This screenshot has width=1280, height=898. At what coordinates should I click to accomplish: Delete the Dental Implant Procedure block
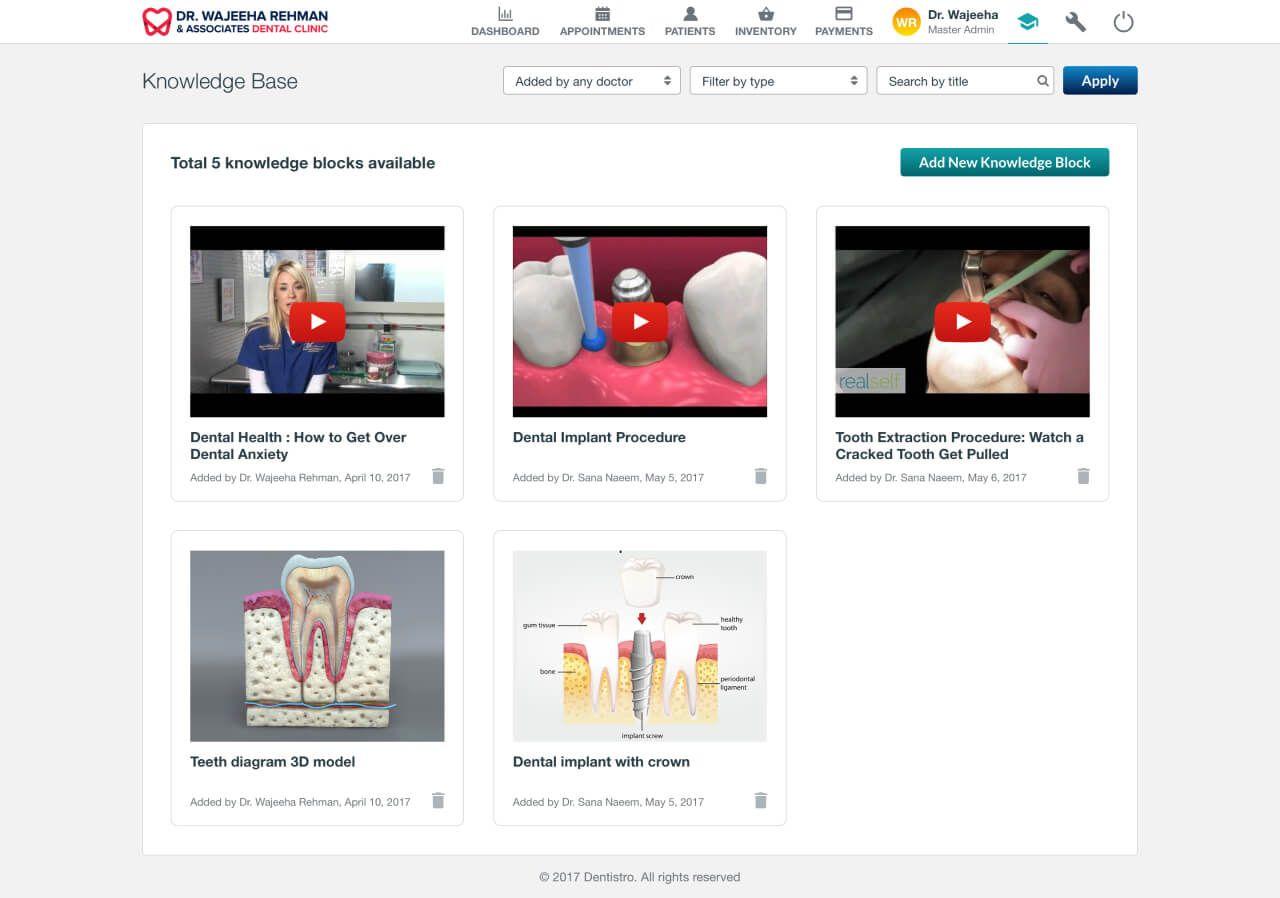point(761,476)
